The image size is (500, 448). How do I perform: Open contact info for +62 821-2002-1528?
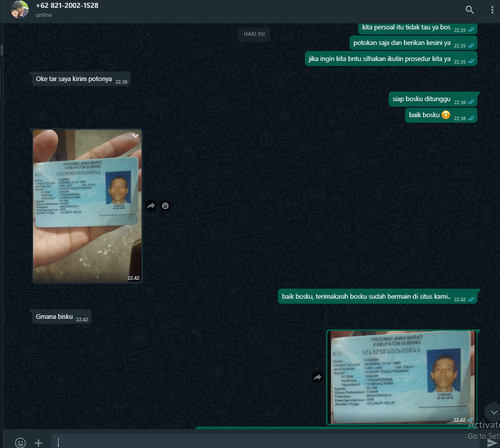[x=67, y=6]
